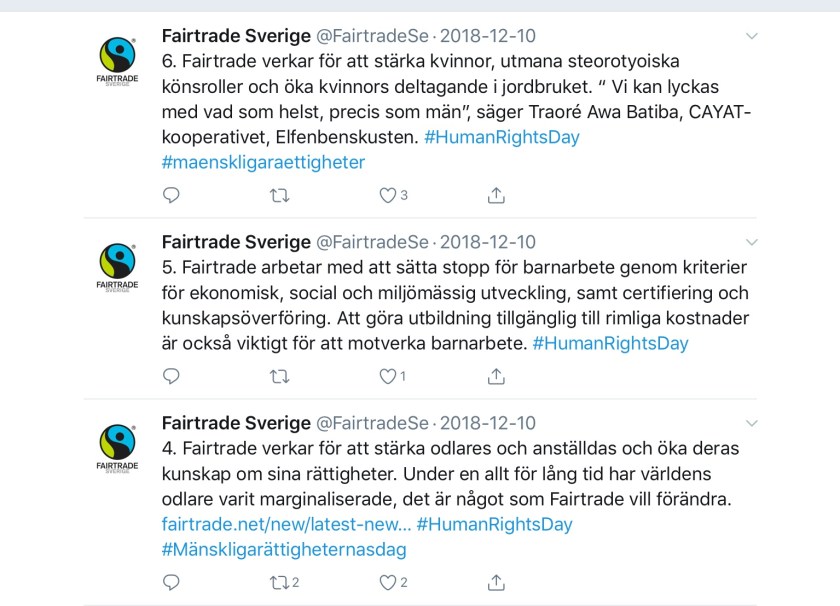
Task: Reply to the barnarbete tweet
Action: [x=171, y=376]
